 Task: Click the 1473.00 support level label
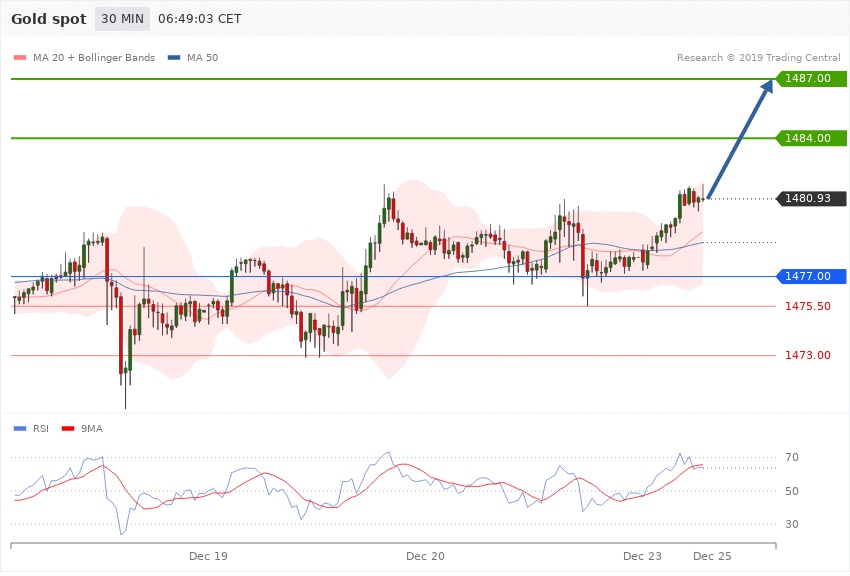tap(808, 355)
